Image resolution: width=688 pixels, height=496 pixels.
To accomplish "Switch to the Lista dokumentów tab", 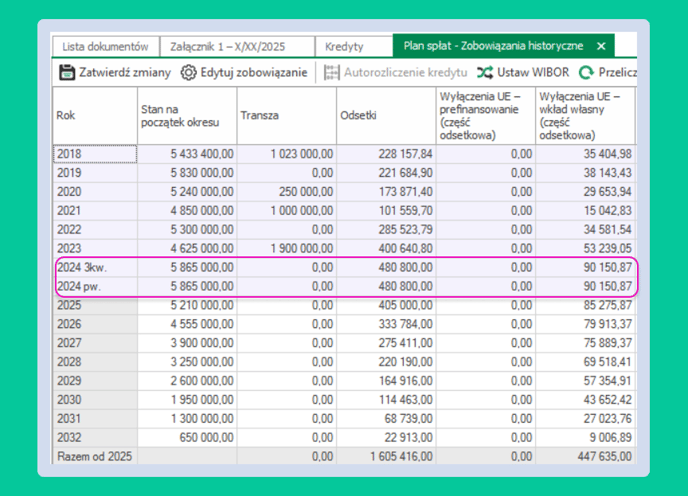I will coord(105,47).
